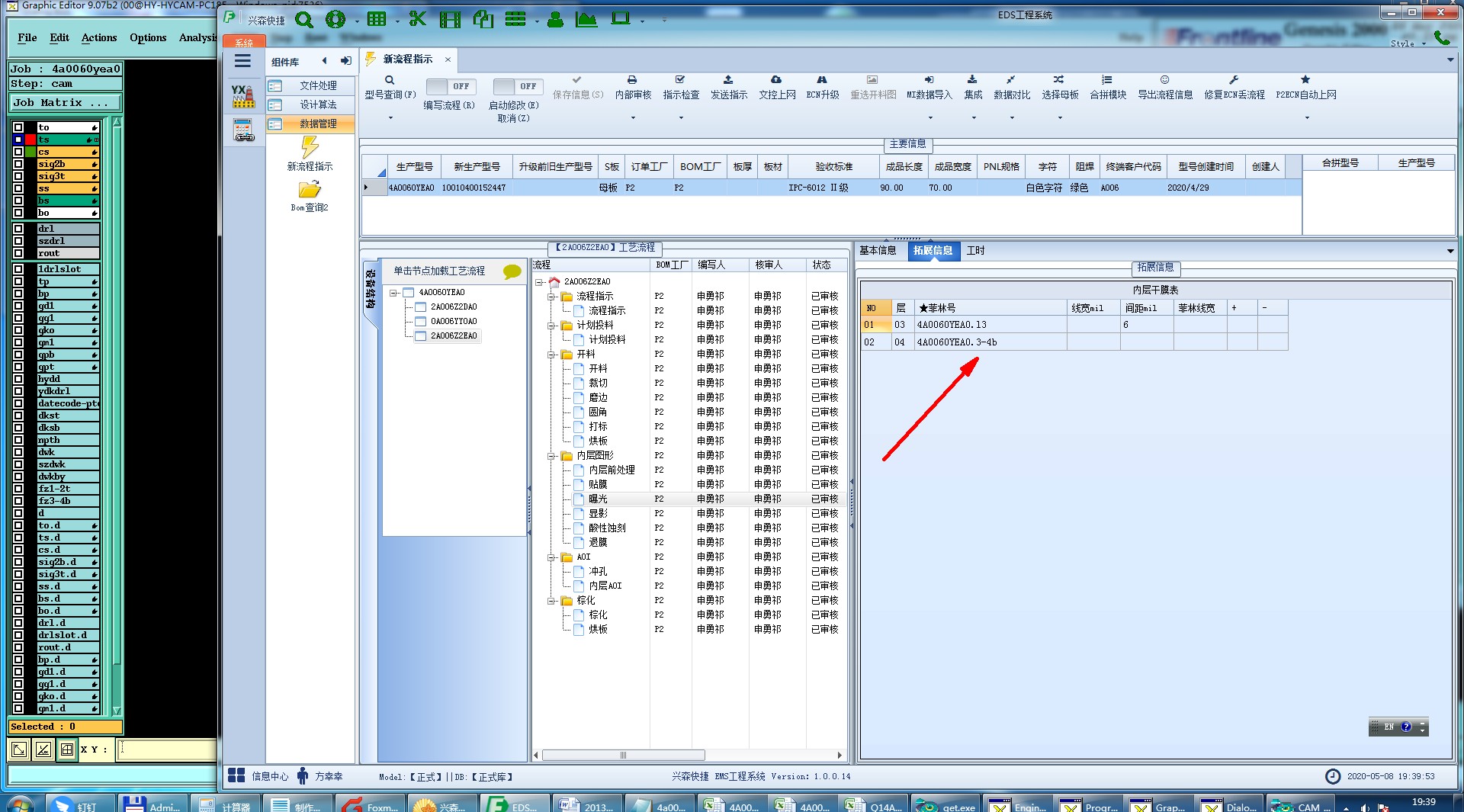1464x812 pixels.
Task: Check the 'to' layer checkbox
Action: click(18, 127)
